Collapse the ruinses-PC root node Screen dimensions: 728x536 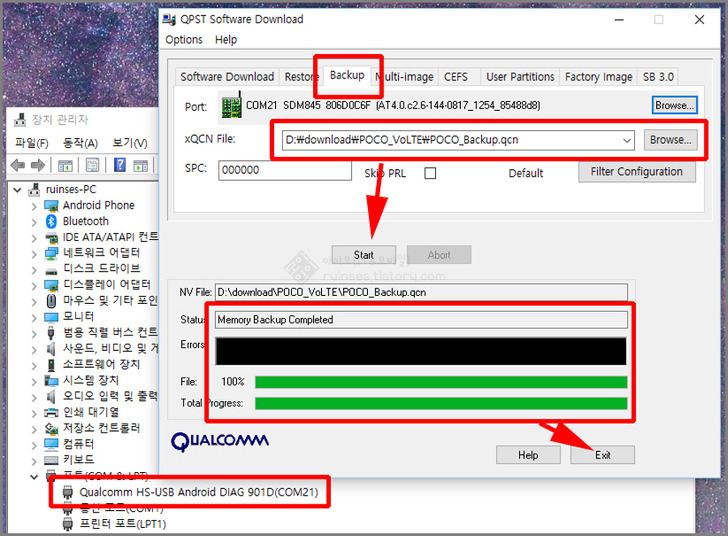coord(18,190)
